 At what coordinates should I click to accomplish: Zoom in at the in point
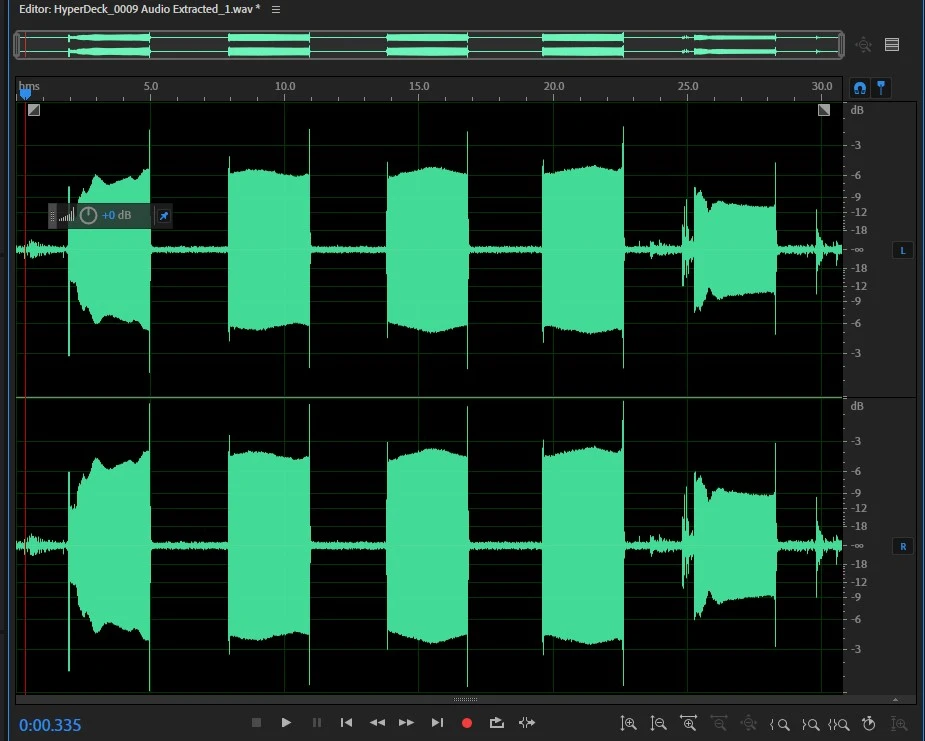tap(780, 723)
